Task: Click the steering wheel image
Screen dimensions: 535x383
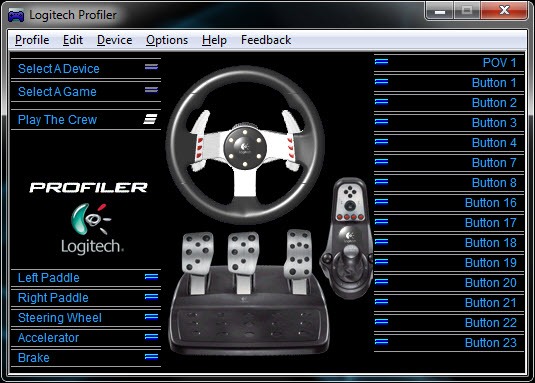Action: coord(245,145)
